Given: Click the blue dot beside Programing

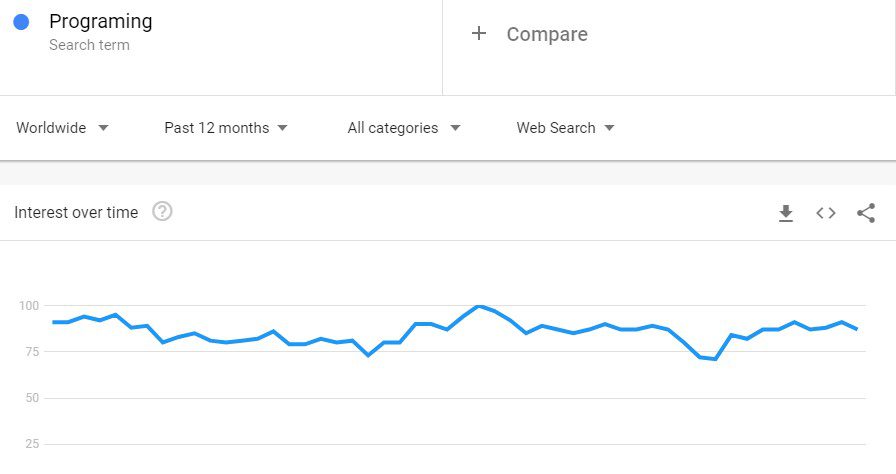Looking at the screenshot, I should 21,22.
